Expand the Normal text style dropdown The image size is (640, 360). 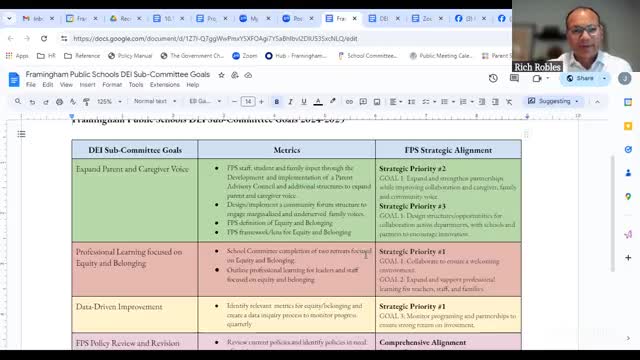155,101
